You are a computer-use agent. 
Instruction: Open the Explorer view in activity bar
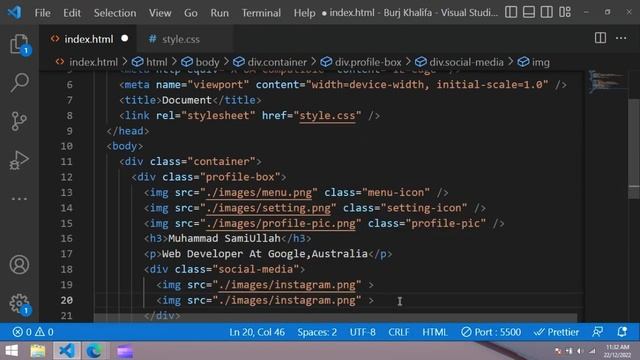tap(19, 44)
